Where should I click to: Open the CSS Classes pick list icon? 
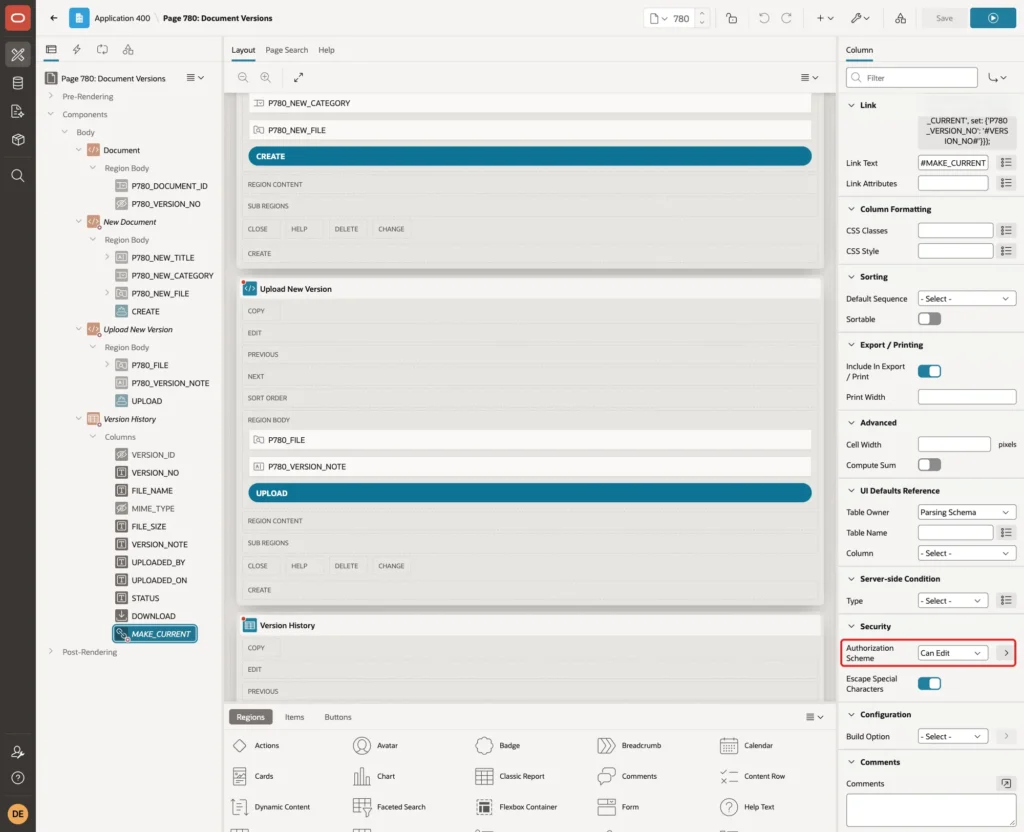[x=1006, y=231]
